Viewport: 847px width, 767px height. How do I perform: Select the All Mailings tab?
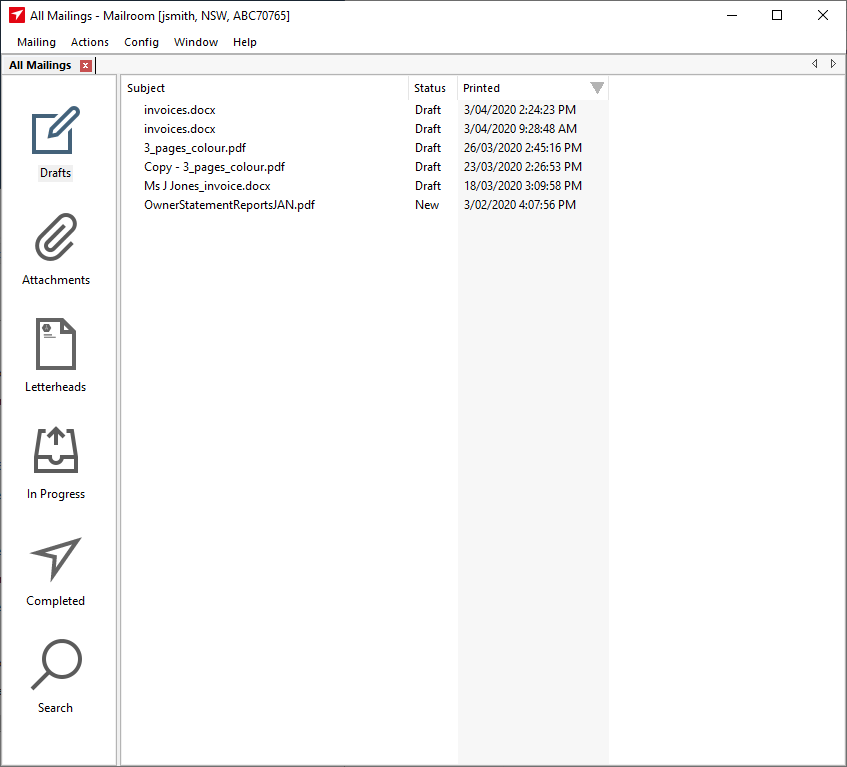pos(40,65)
